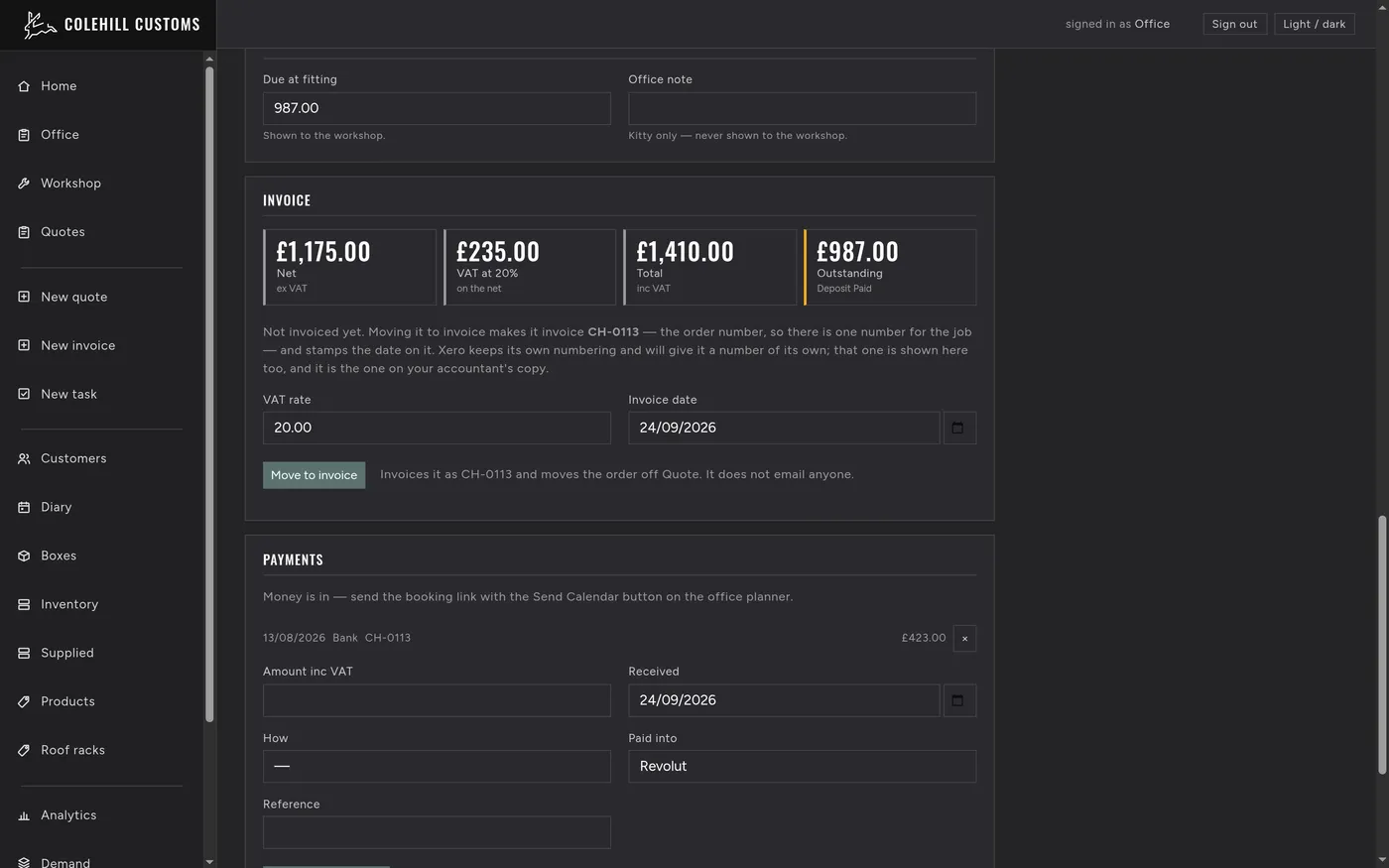Image resolution: width=1389 pixels, height=868 pixels.
Task: Click the Products tag icon
Action: click(x=24, y=701)
